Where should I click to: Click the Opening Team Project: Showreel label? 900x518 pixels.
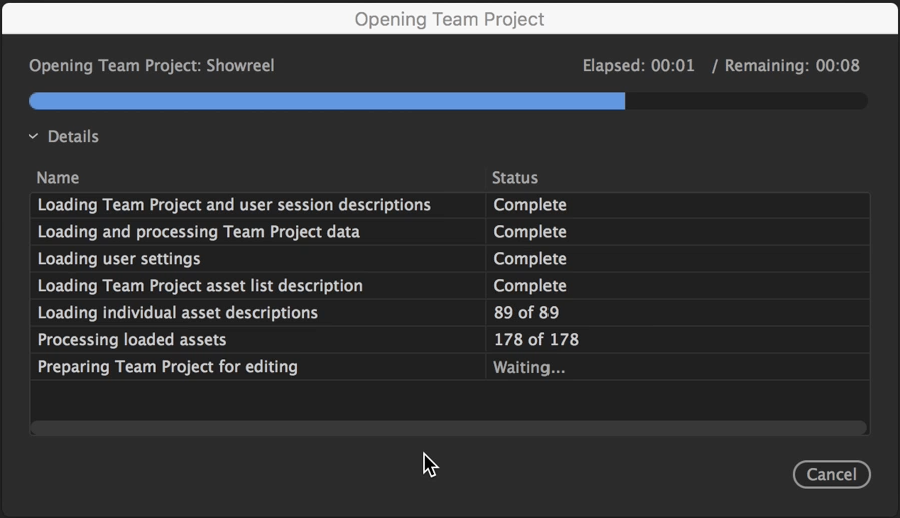(x=152, y=66)
